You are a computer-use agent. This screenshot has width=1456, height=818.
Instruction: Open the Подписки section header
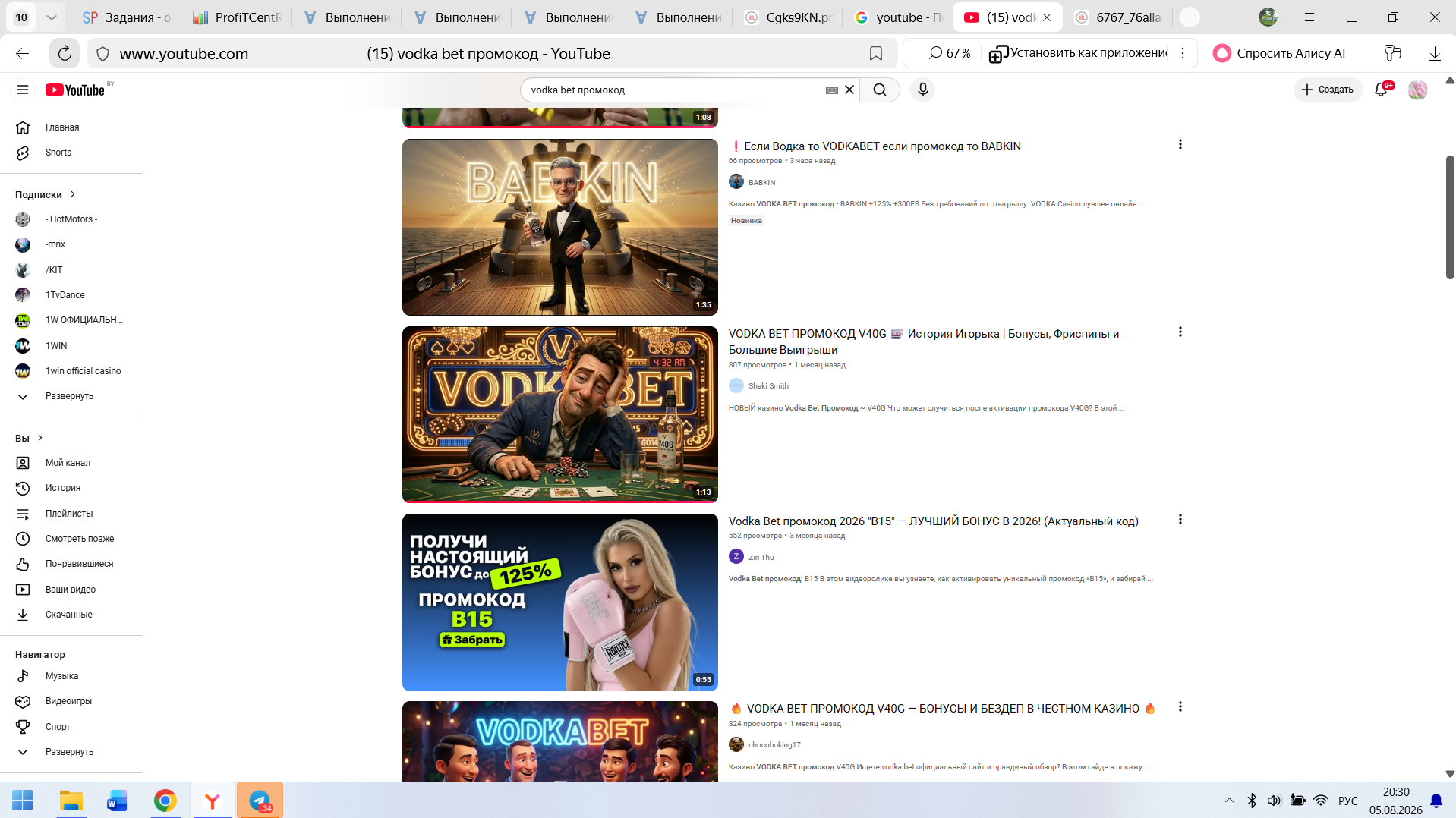click(46, 195)
